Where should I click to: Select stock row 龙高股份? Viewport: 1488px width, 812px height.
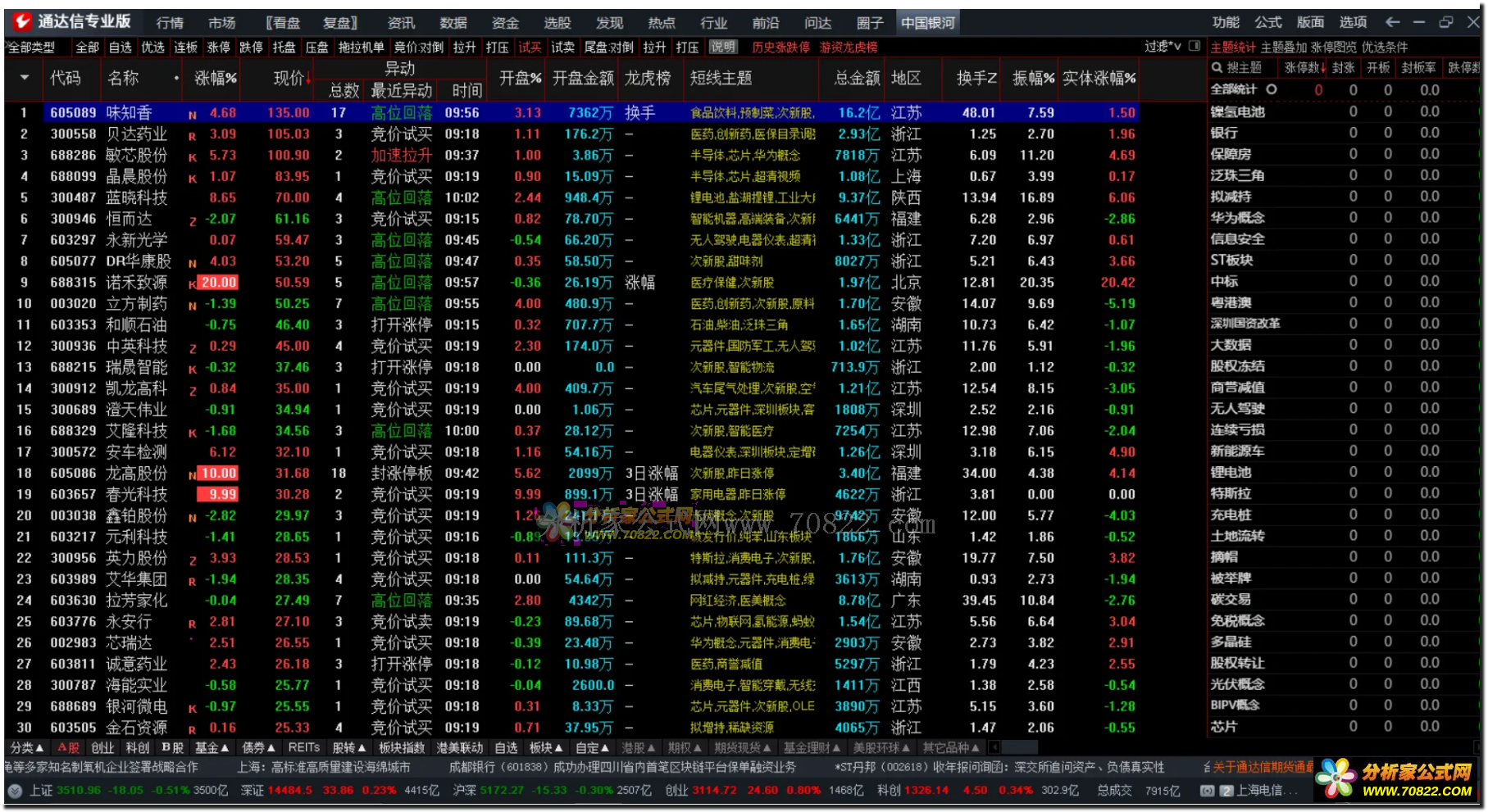click(x=571, y=474)
